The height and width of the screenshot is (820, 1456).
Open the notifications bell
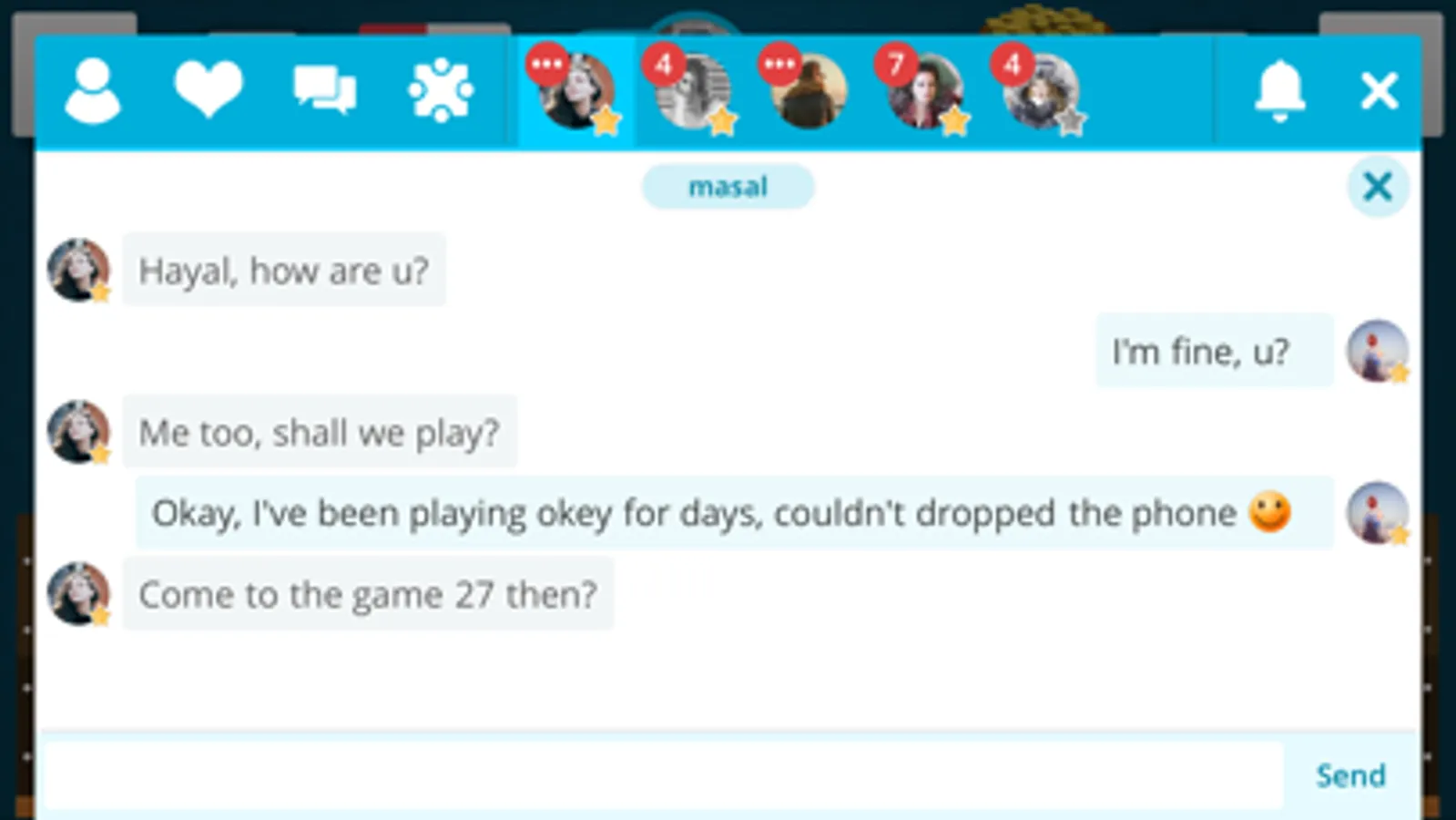[1279, 90]
